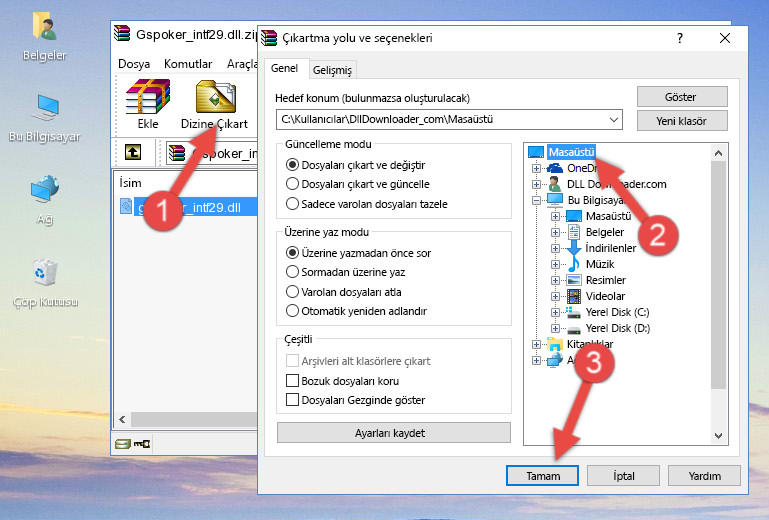Switch to Genel tab
The width and height of the screenshot is (769, 520).
click(284, 68)
